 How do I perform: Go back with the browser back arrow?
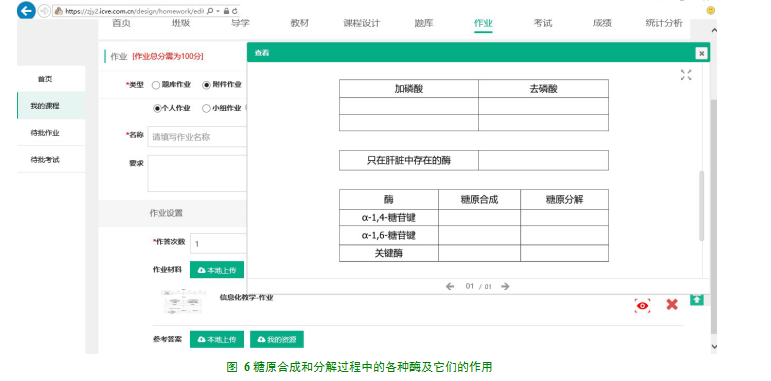[26, 10]
